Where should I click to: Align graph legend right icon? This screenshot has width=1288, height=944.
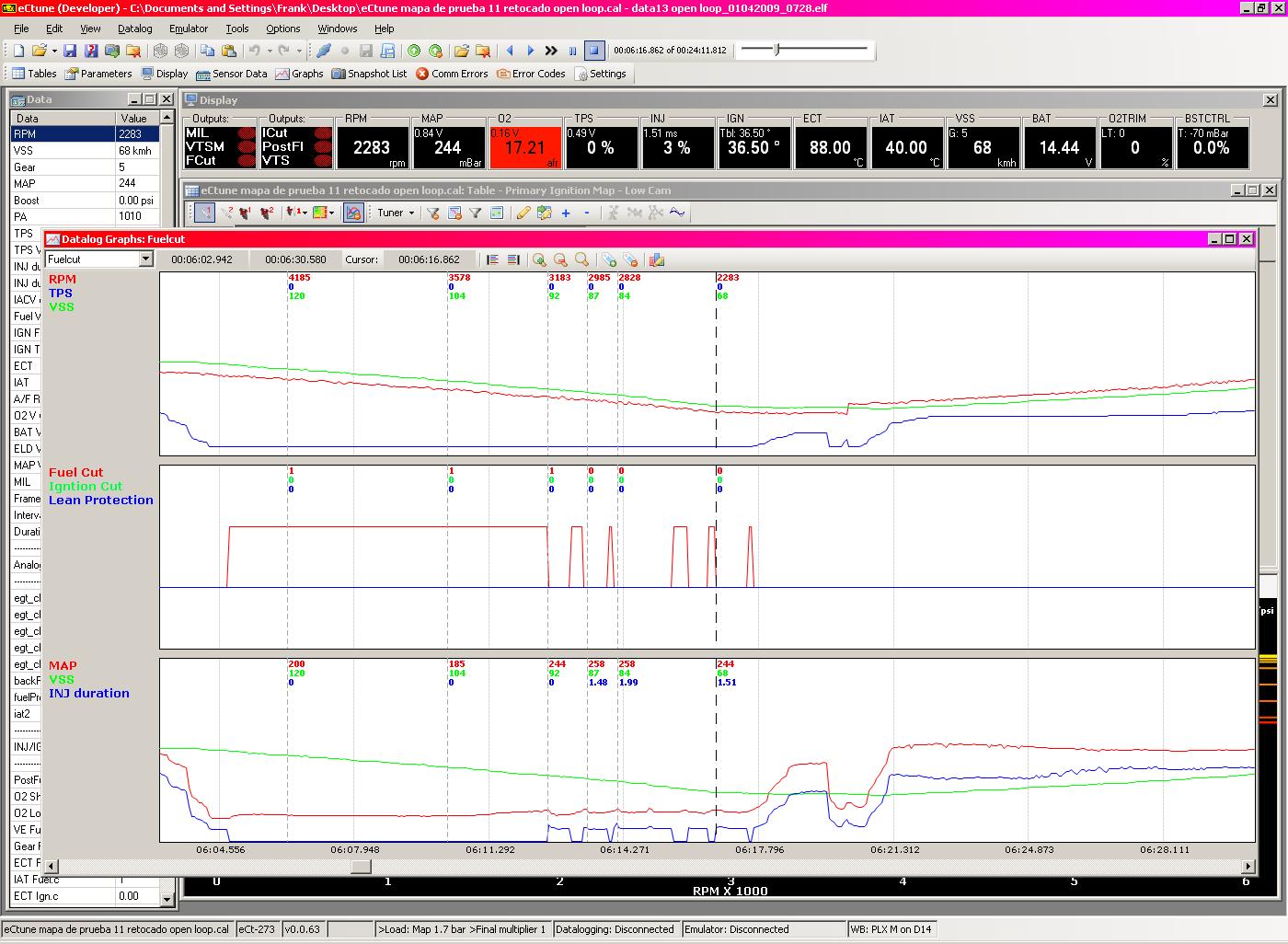point(513,260)
